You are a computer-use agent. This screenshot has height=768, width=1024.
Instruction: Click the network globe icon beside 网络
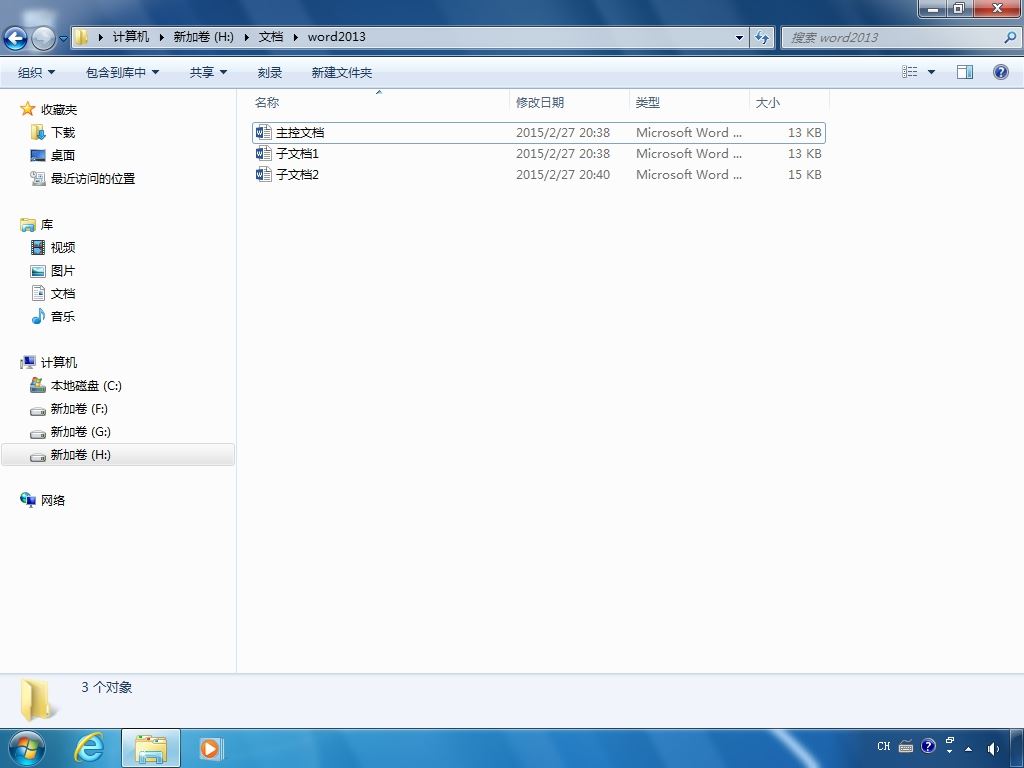(x=27, y=500)
